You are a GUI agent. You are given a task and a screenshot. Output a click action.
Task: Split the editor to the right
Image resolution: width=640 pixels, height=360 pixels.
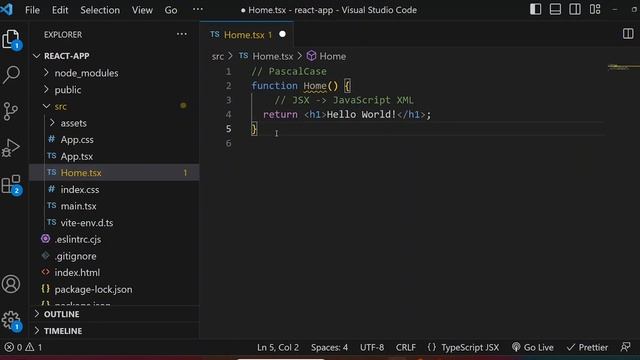628,34
